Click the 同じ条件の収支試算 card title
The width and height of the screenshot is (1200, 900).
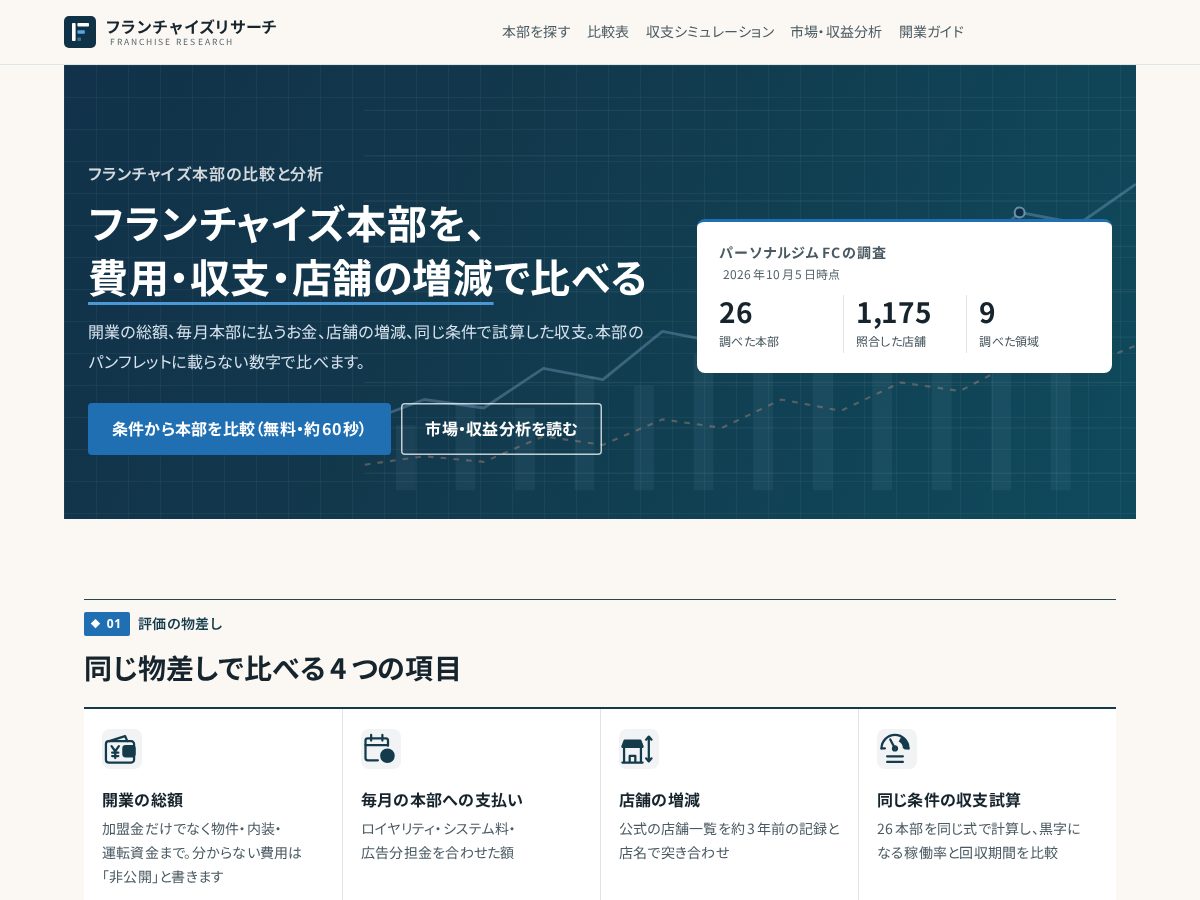pos(949,800)
